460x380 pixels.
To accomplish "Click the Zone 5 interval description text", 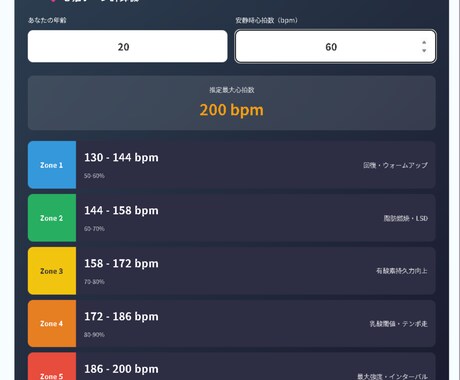I will [393, 376].
